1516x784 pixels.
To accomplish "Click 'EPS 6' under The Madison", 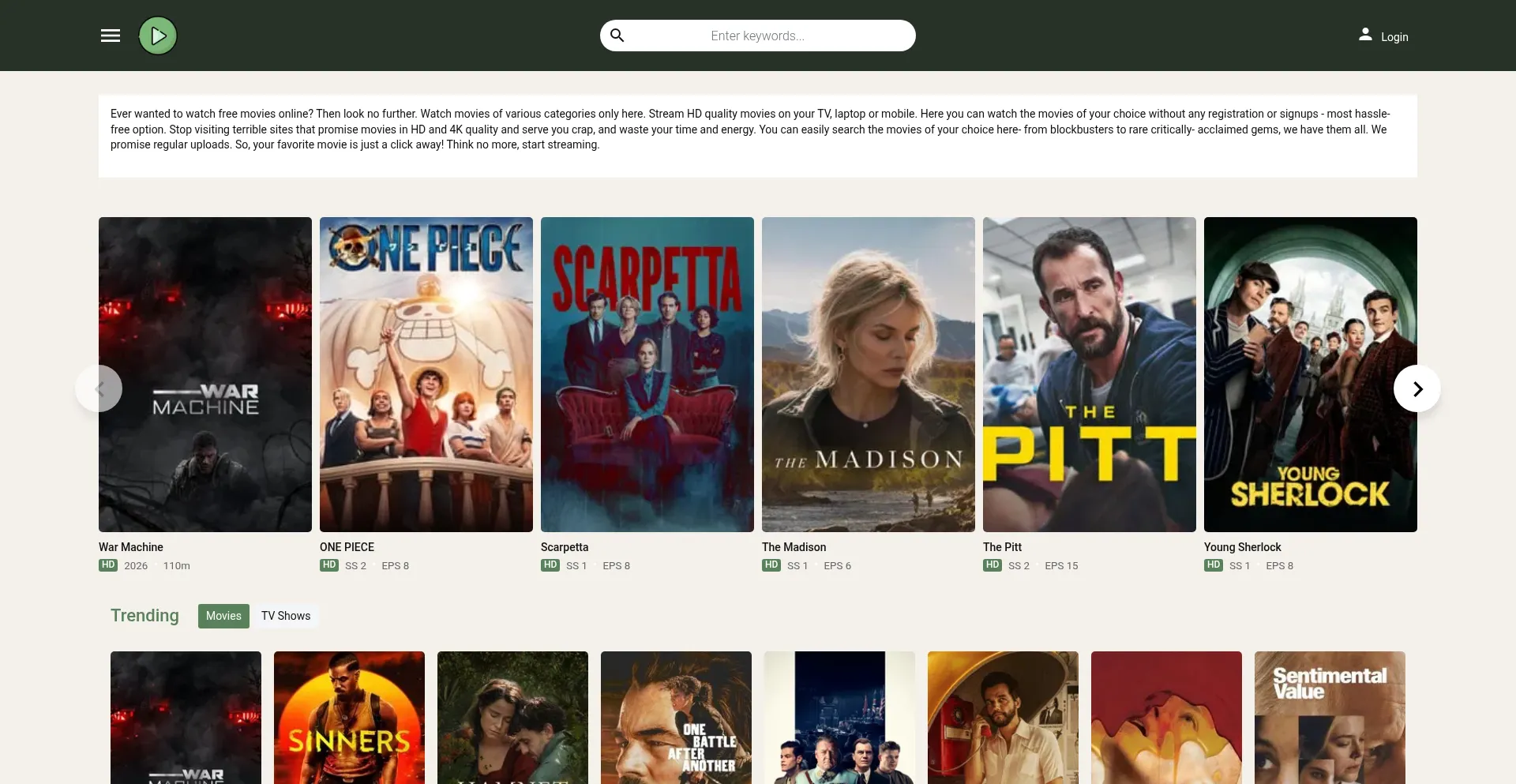I will tap(837, 566).
